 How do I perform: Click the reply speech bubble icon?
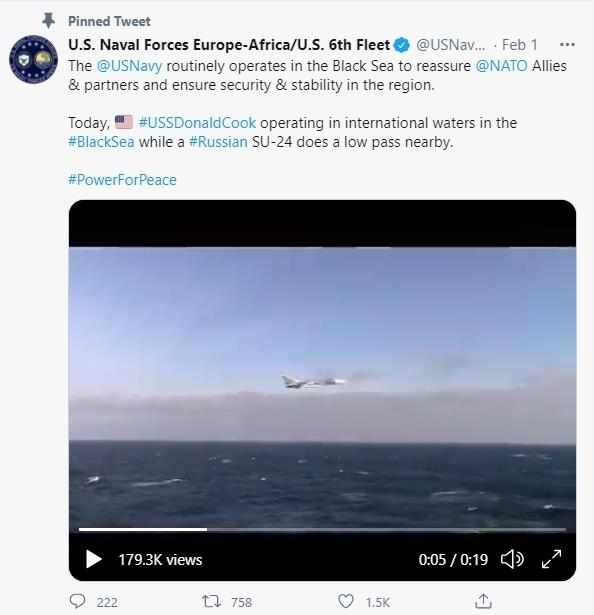click(x=77, y=601)
